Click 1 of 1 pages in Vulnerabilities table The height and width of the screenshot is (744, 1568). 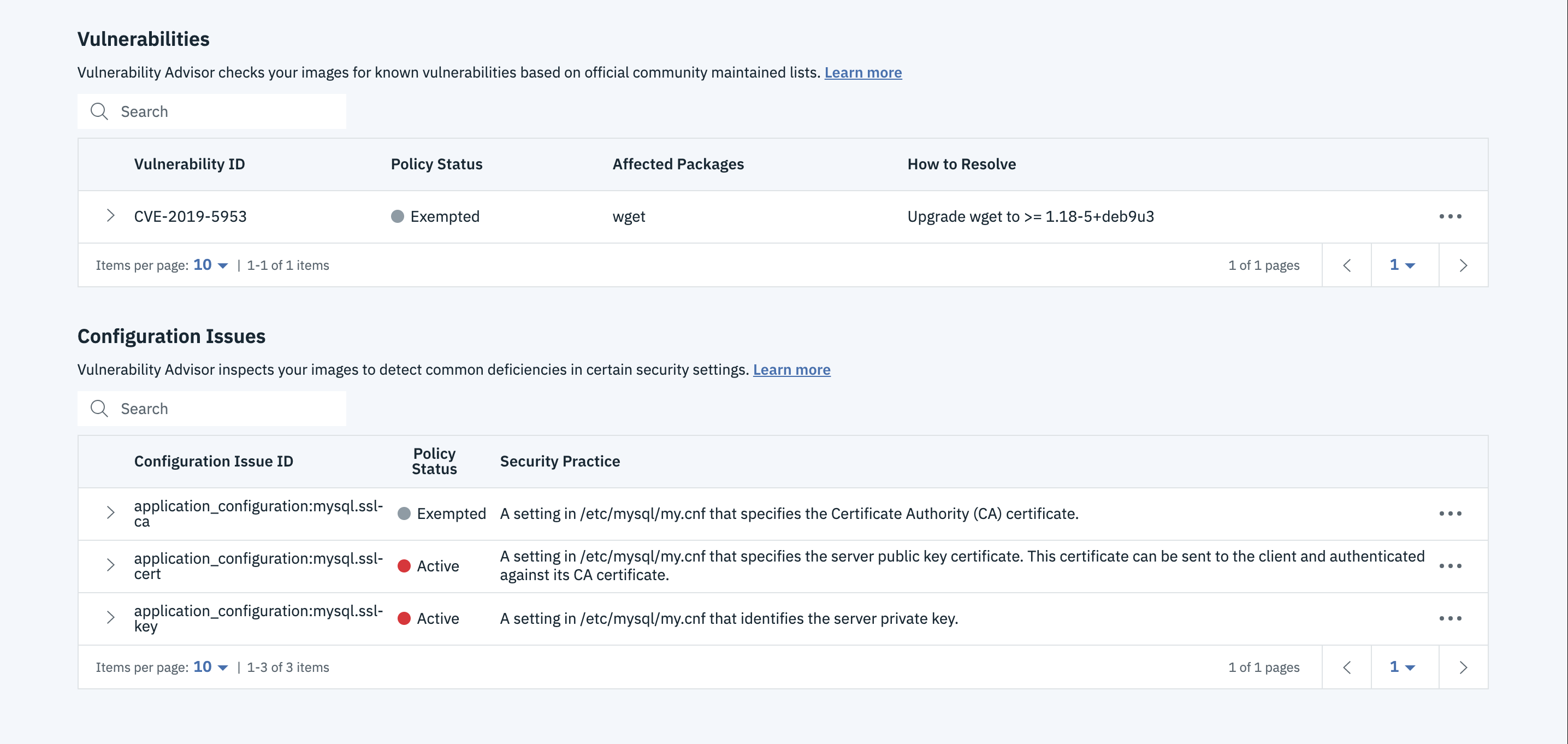(1264, 265)
